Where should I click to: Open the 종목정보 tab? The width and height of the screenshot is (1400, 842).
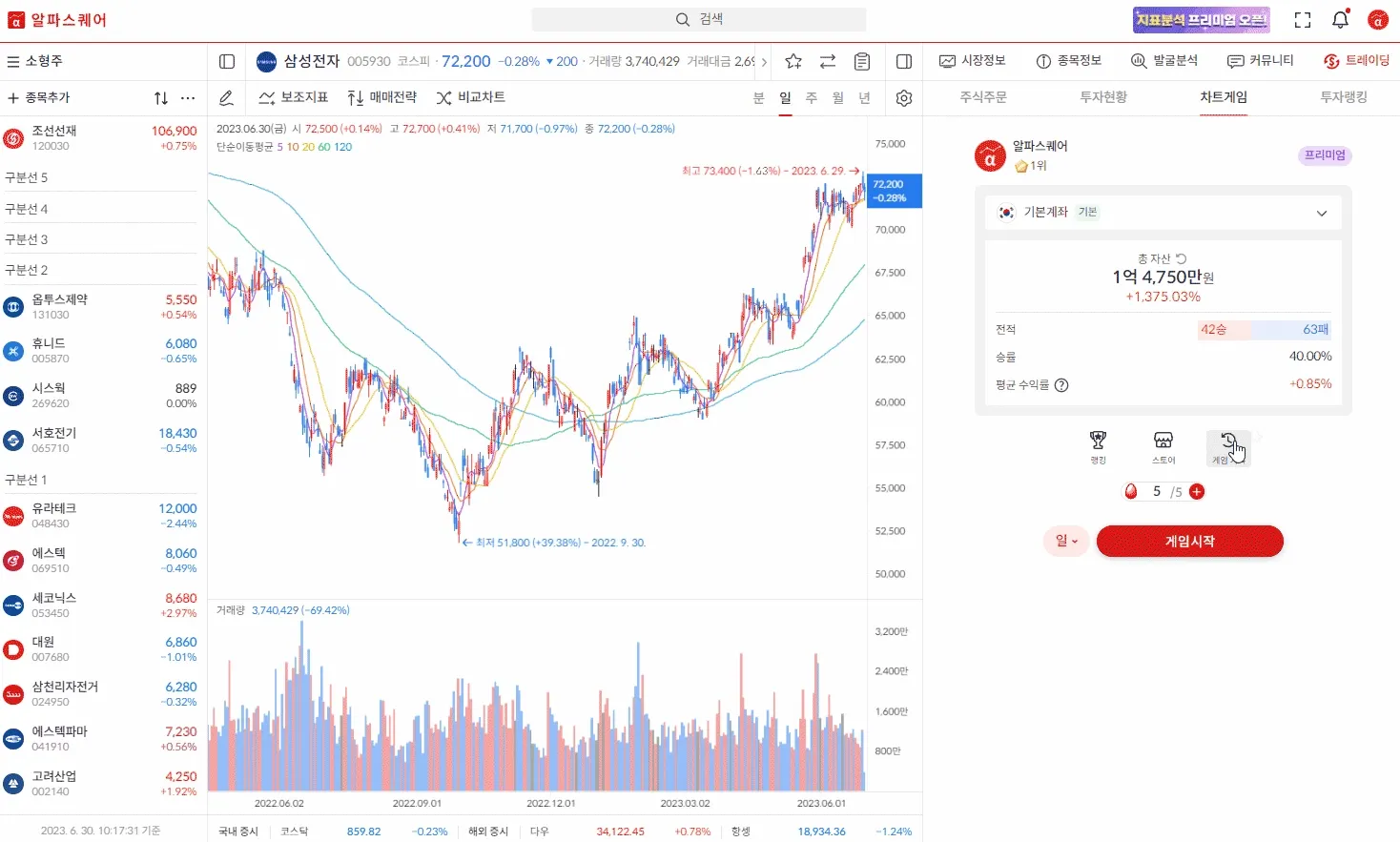point(1069,61)
